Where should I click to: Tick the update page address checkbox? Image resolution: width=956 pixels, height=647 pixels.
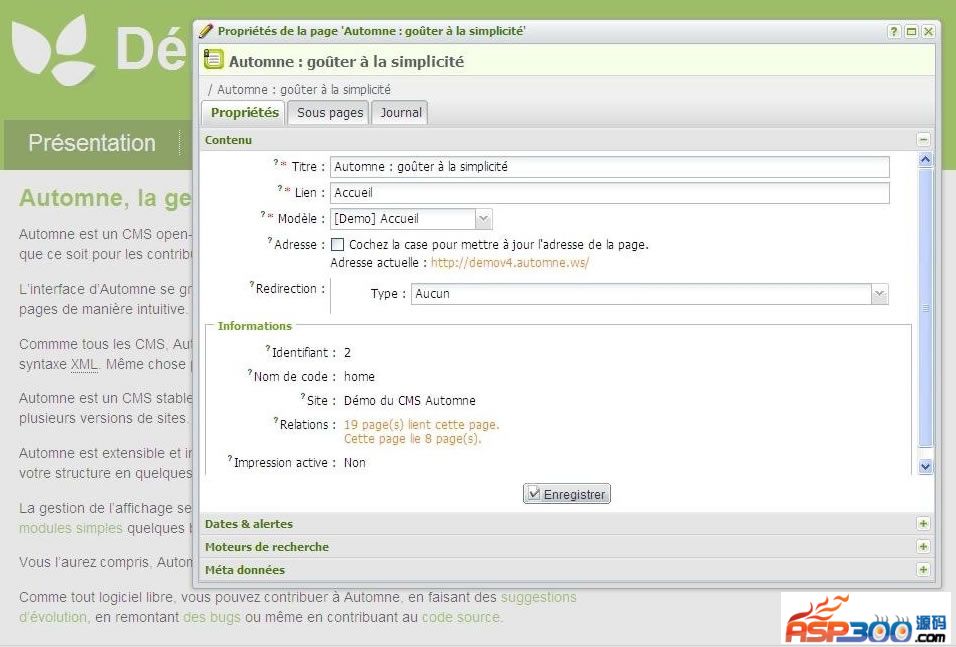tap(337, 245)
